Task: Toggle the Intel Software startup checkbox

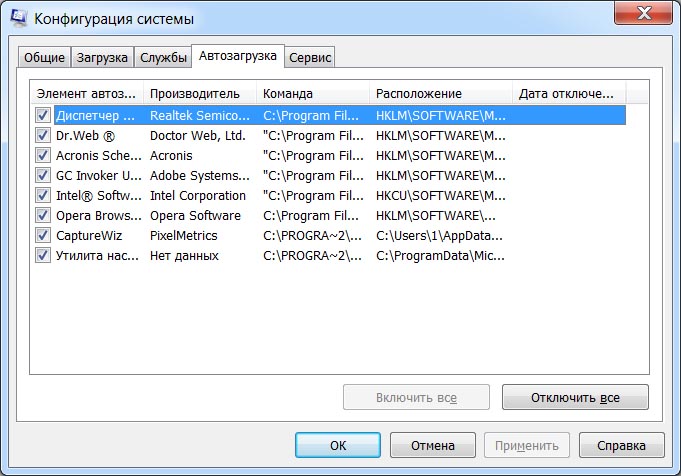Action: tap(42, 195)
